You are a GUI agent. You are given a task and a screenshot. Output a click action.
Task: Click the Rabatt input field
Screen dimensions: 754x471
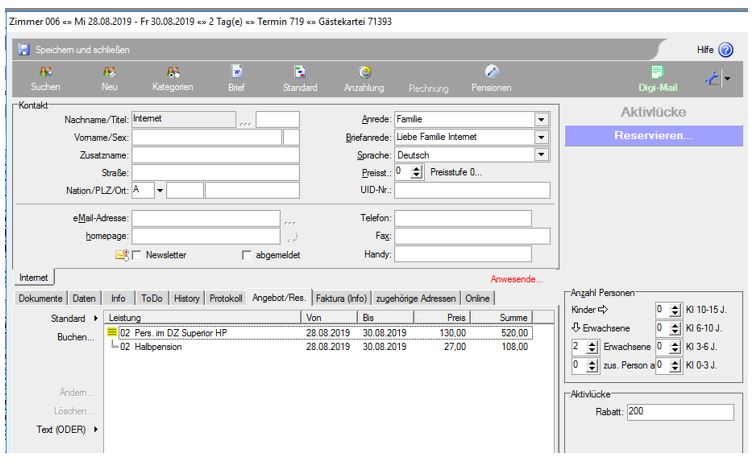tap(680, 412)
